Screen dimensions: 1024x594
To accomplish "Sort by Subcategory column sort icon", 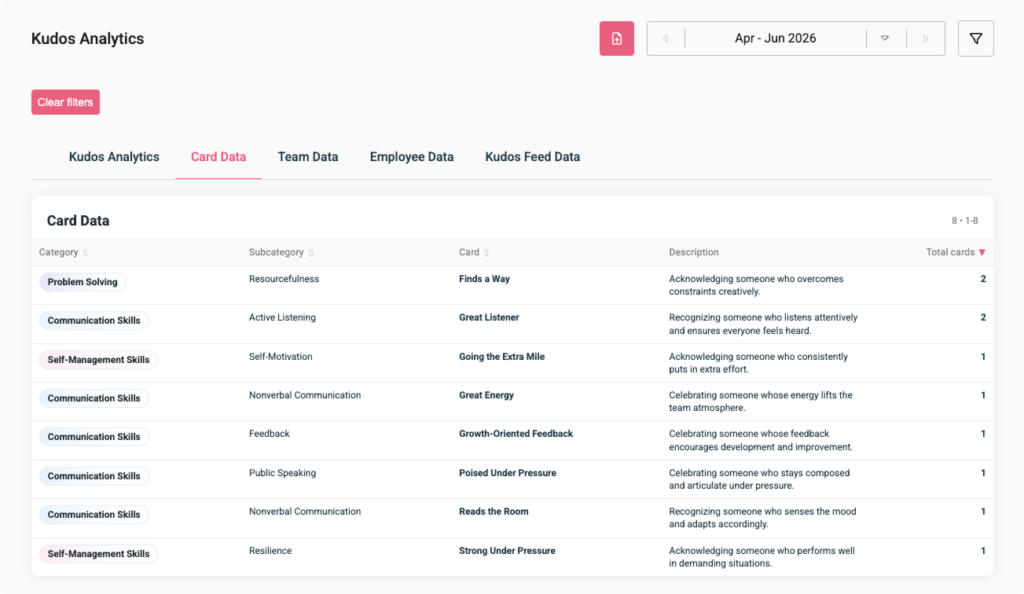I will pyautogui.click(x=311, y=253).
